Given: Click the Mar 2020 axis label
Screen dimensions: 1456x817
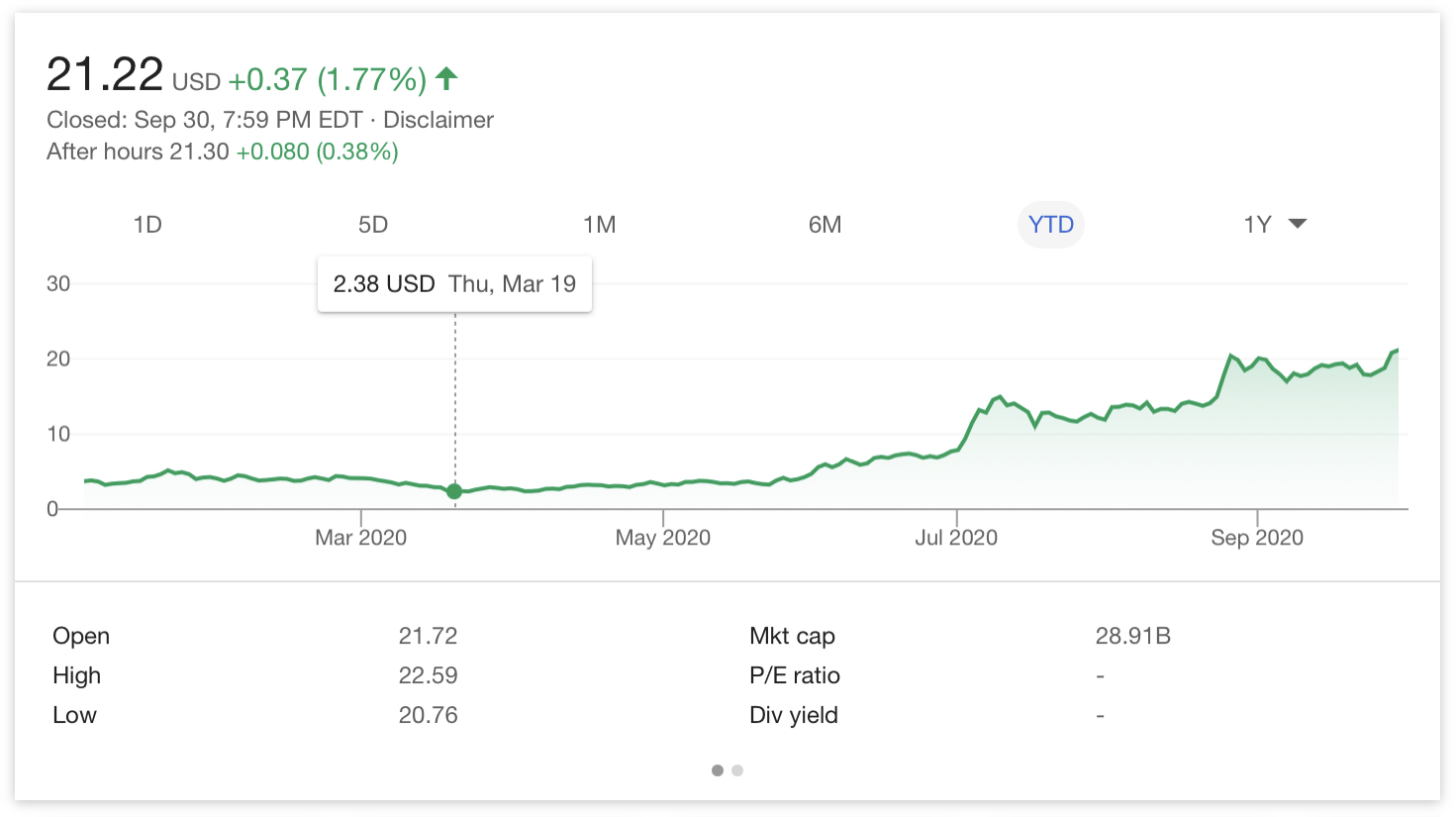Looking at the screenshot, I should 360,537.
